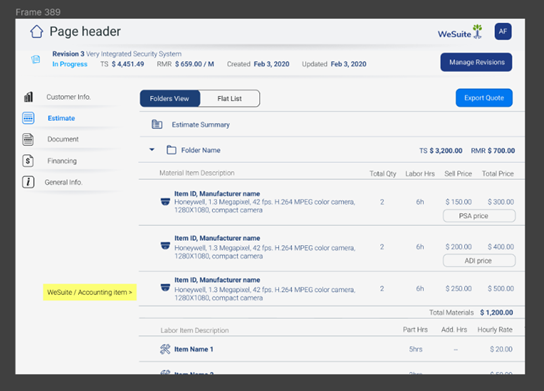544x391 pixels.
Task: Click the 5hrs part hours value
Action: click(x=416, y=349)
